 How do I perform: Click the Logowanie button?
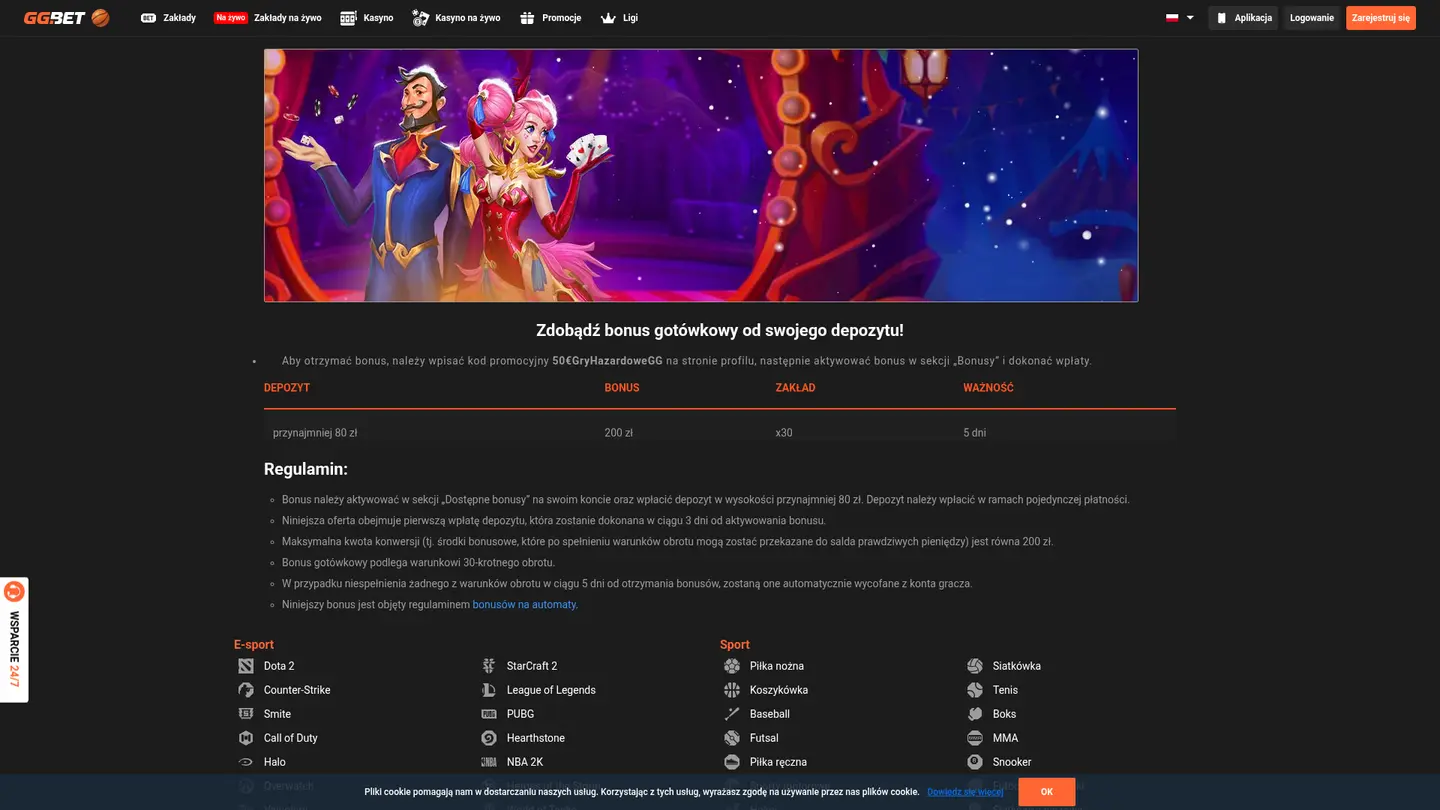pos(1312,18)
